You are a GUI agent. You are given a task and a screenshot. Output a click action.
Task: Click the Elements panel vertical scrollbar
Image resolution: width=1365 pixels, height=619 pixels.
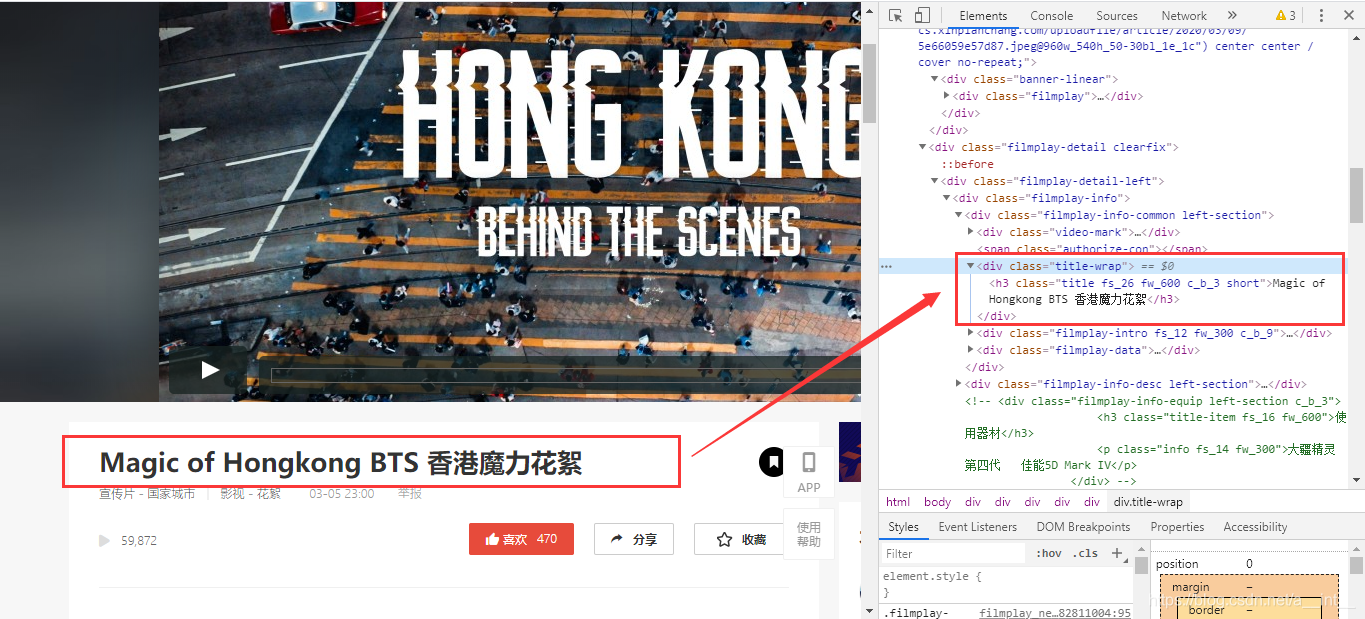(1356, 195)
